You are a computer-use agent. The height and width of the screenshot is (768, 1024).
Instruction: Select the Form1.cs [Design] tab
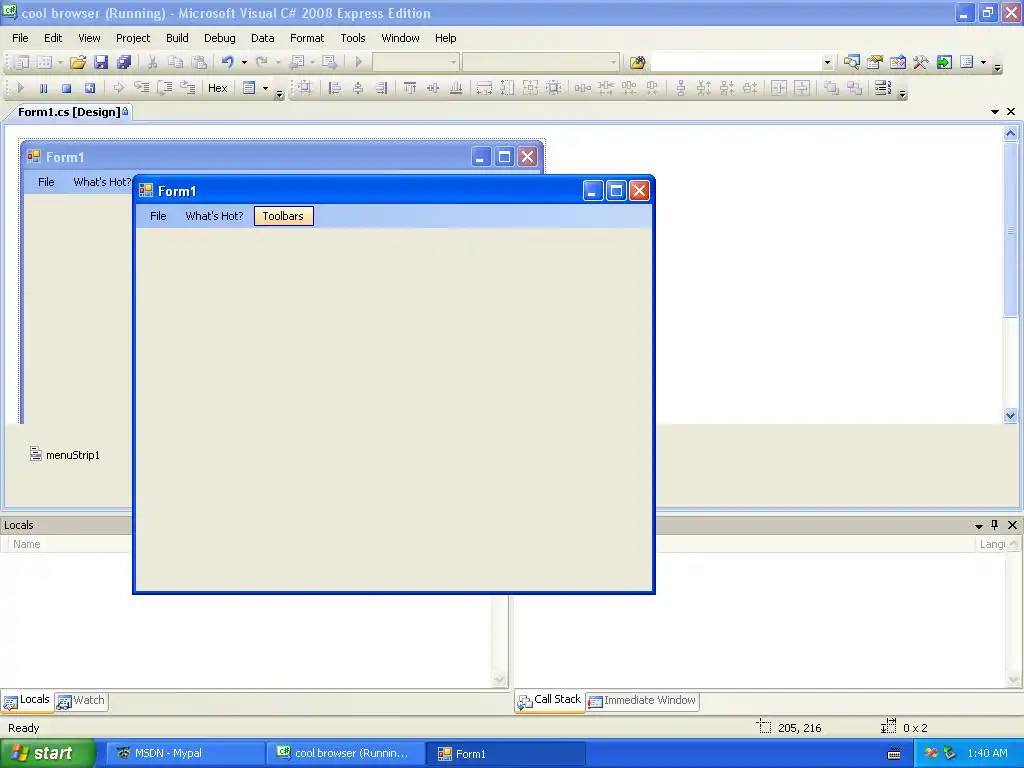[x=69, y=112]
